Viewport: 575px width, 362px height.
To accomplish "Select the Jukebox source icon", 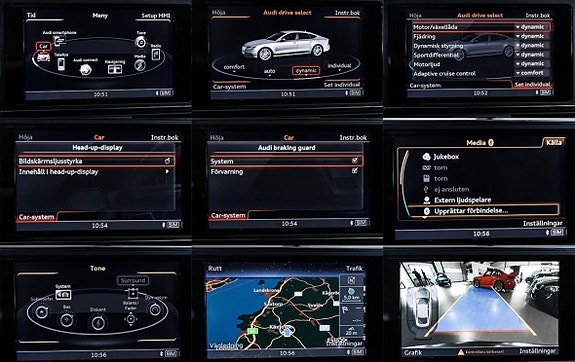I will [x=426, y=157].
